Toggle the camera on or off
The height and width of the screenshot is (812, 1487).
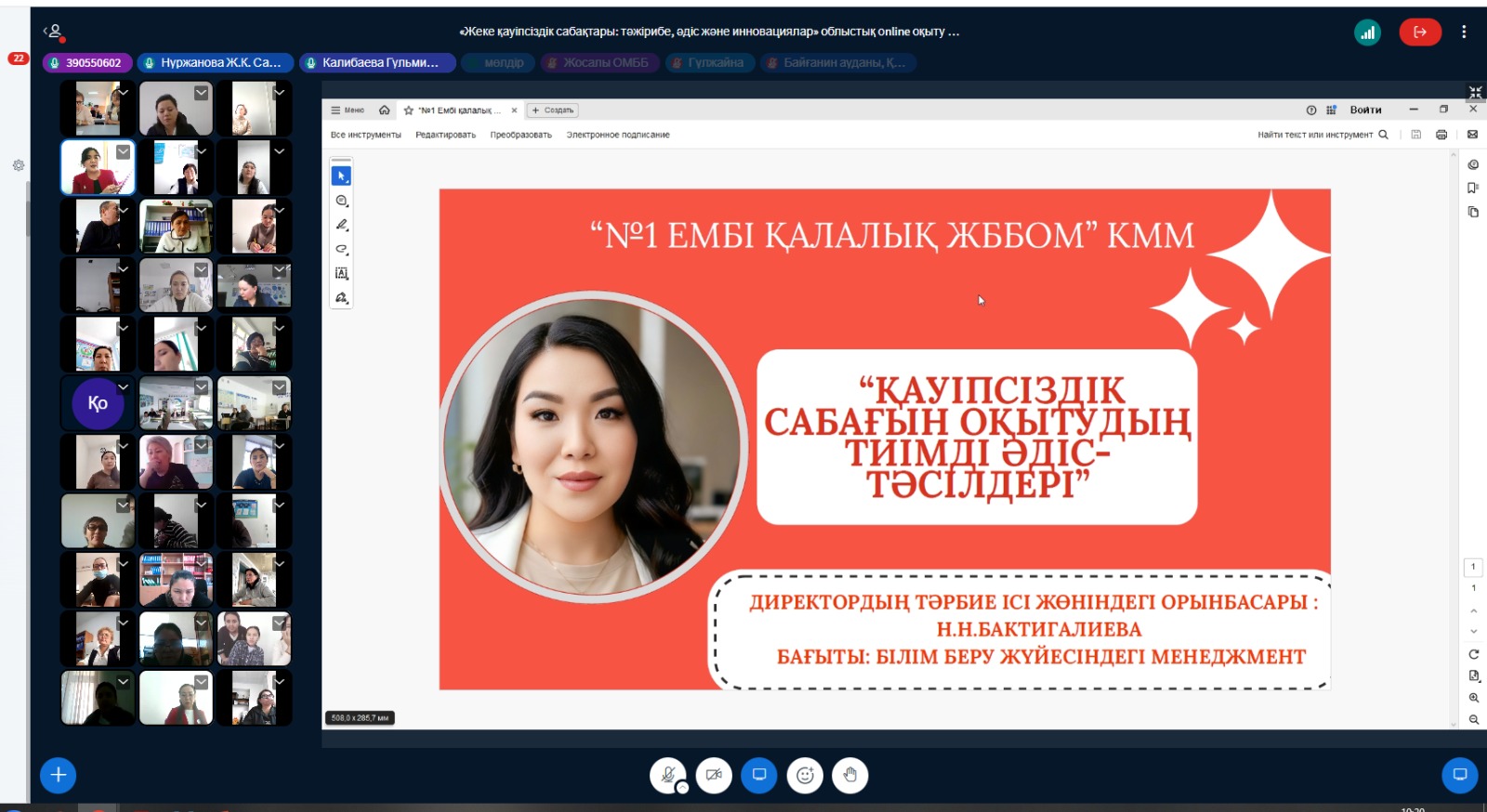pos(713,775)
